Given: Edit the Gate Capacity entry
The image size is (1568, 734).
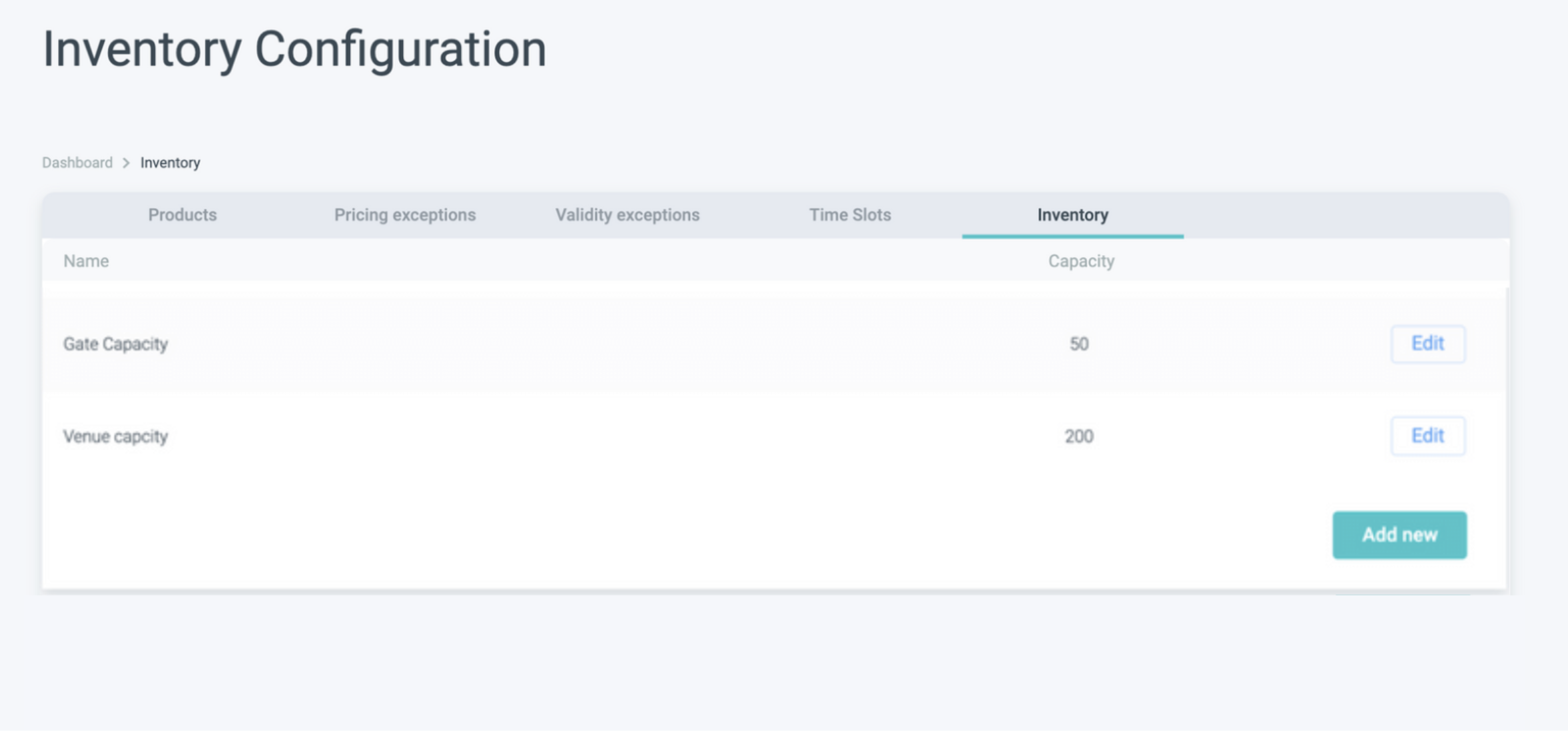Looking at the screenshot, I should click(1427, 344).
